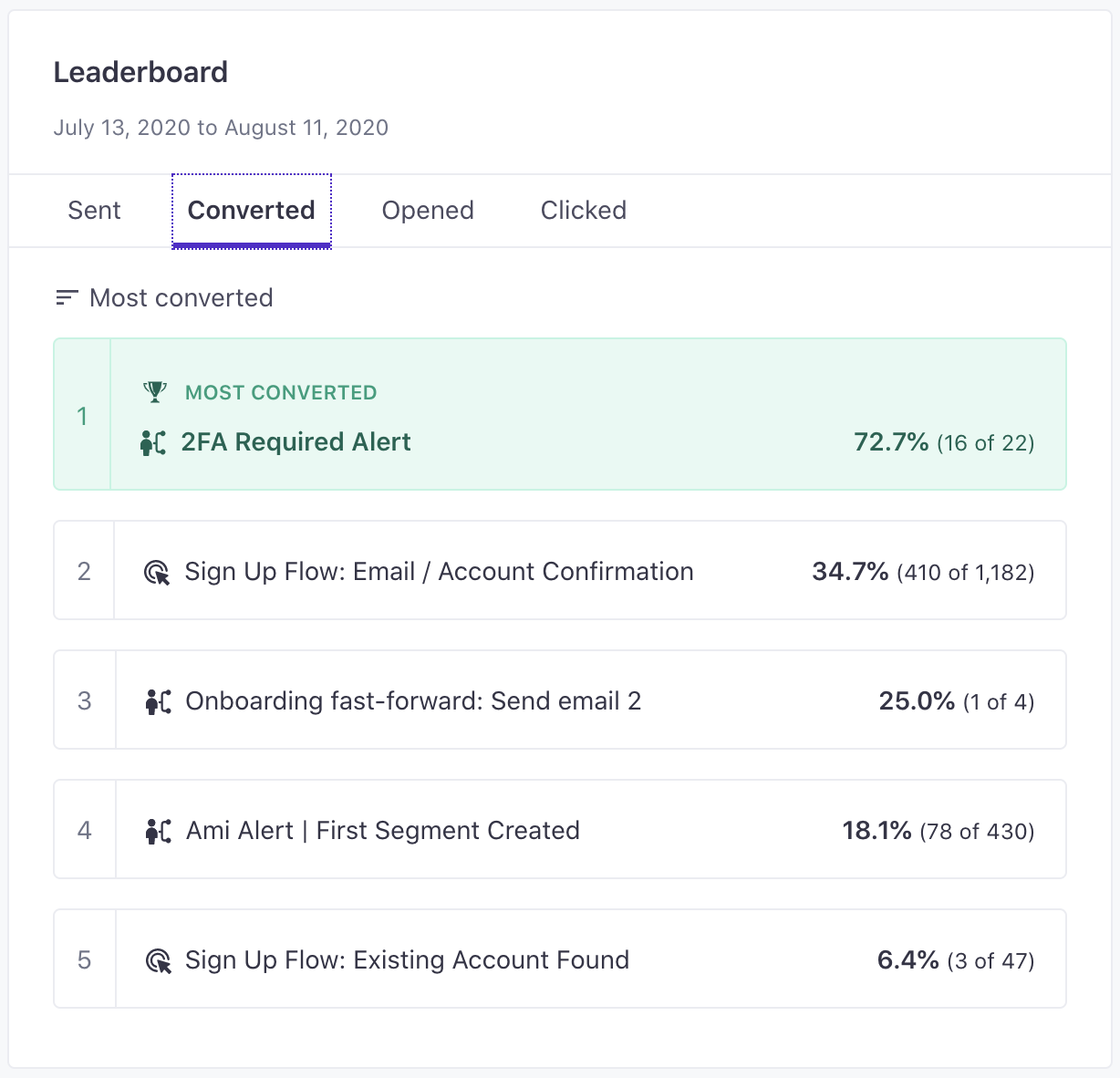This screenshot has width=1120, height=1078.
Task: Click the Leaderboard heading
Action: (140, 72)
